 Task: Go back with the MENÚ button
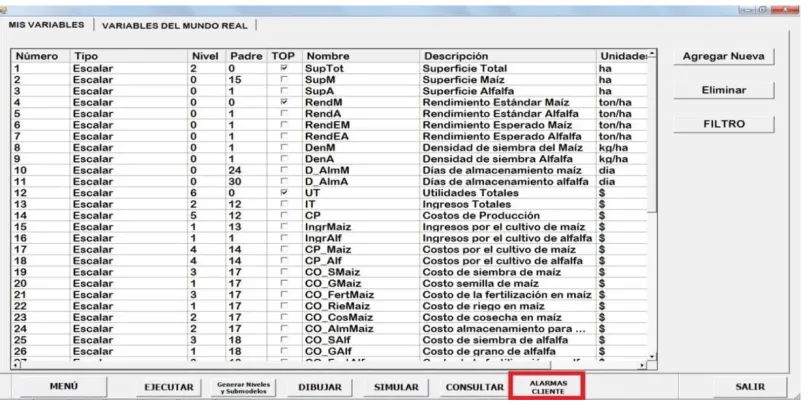pos(63,386)
